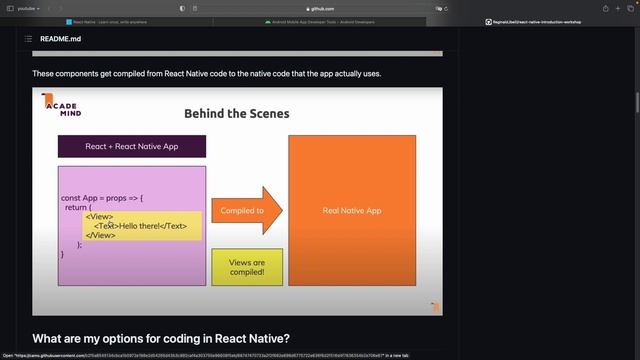
Task: Click the github.com address bar
Action: click(320, 9)
